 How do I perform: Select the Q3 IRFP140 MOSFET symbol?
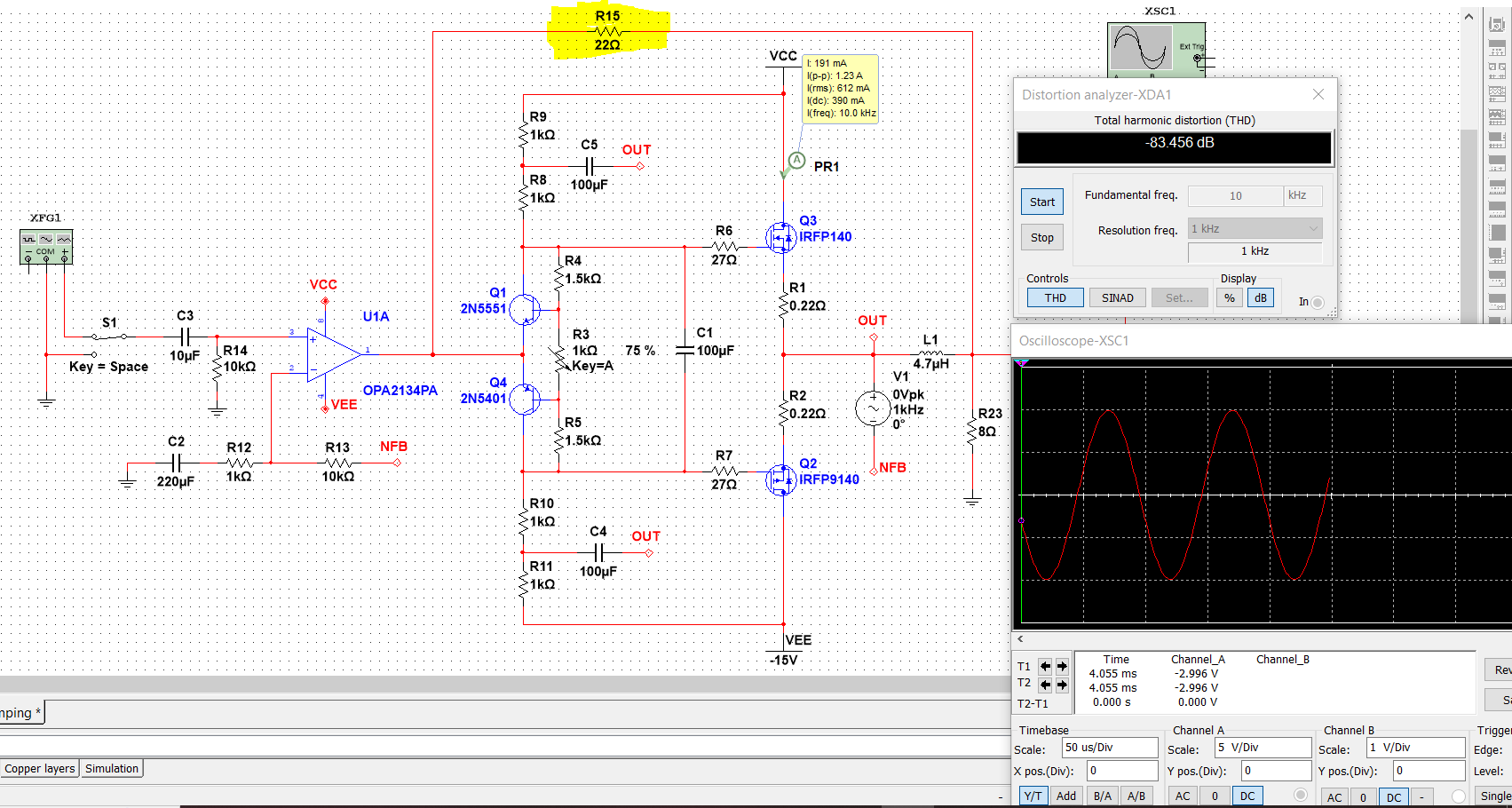tap(780, 236)
